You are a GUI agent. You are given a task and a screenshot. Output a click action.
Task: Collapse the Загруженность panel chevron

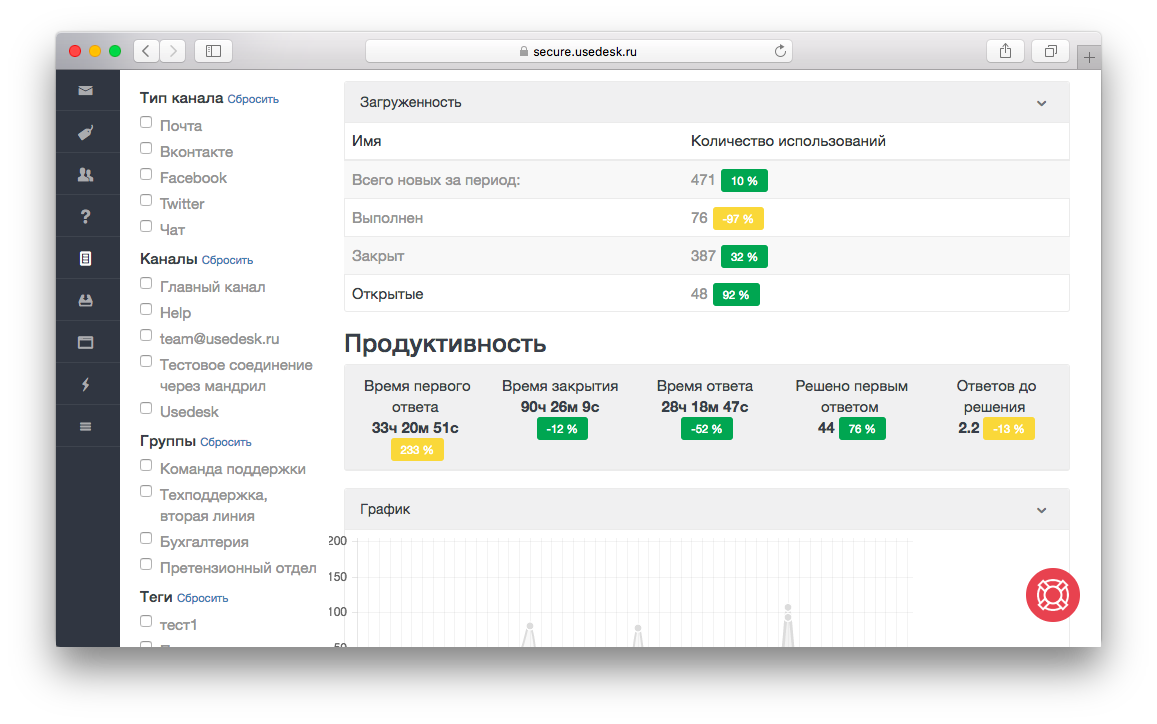pyautogui.click(x=1041, y=102)
